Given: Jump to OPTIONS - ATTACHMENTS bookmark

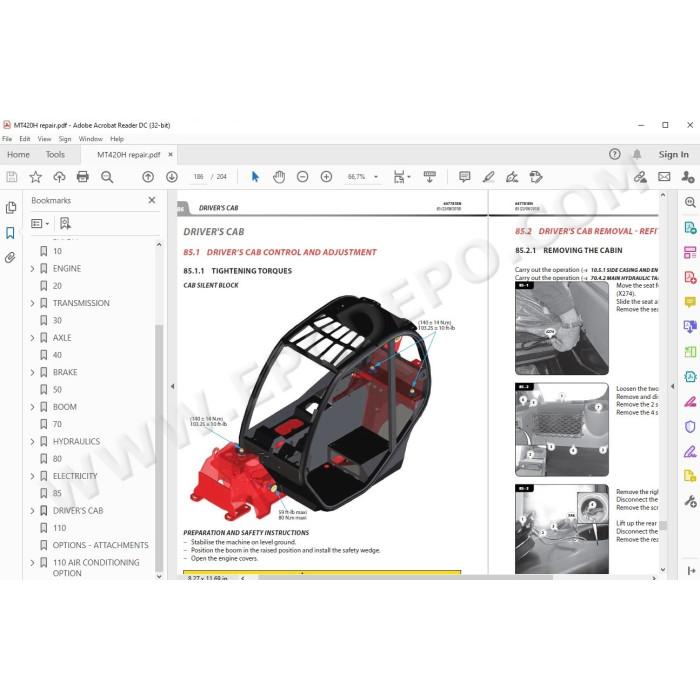Looking at the screenshot, I should tap(100, 545).
